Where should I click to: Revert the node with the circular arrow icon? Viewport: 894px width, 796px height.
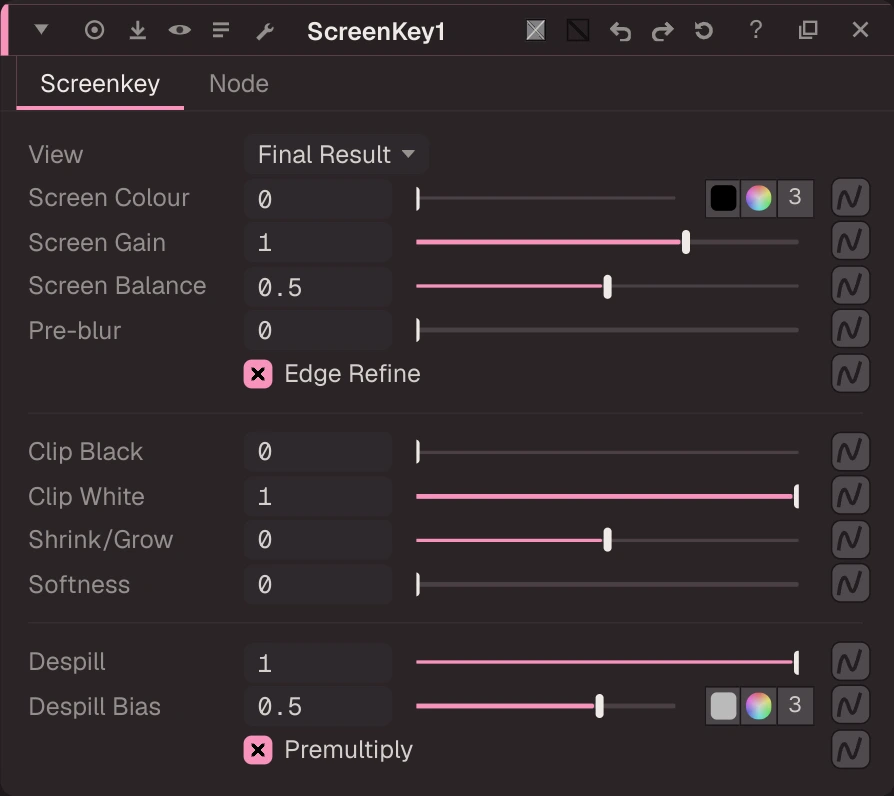pyautogui.click(x=704, y=30)
